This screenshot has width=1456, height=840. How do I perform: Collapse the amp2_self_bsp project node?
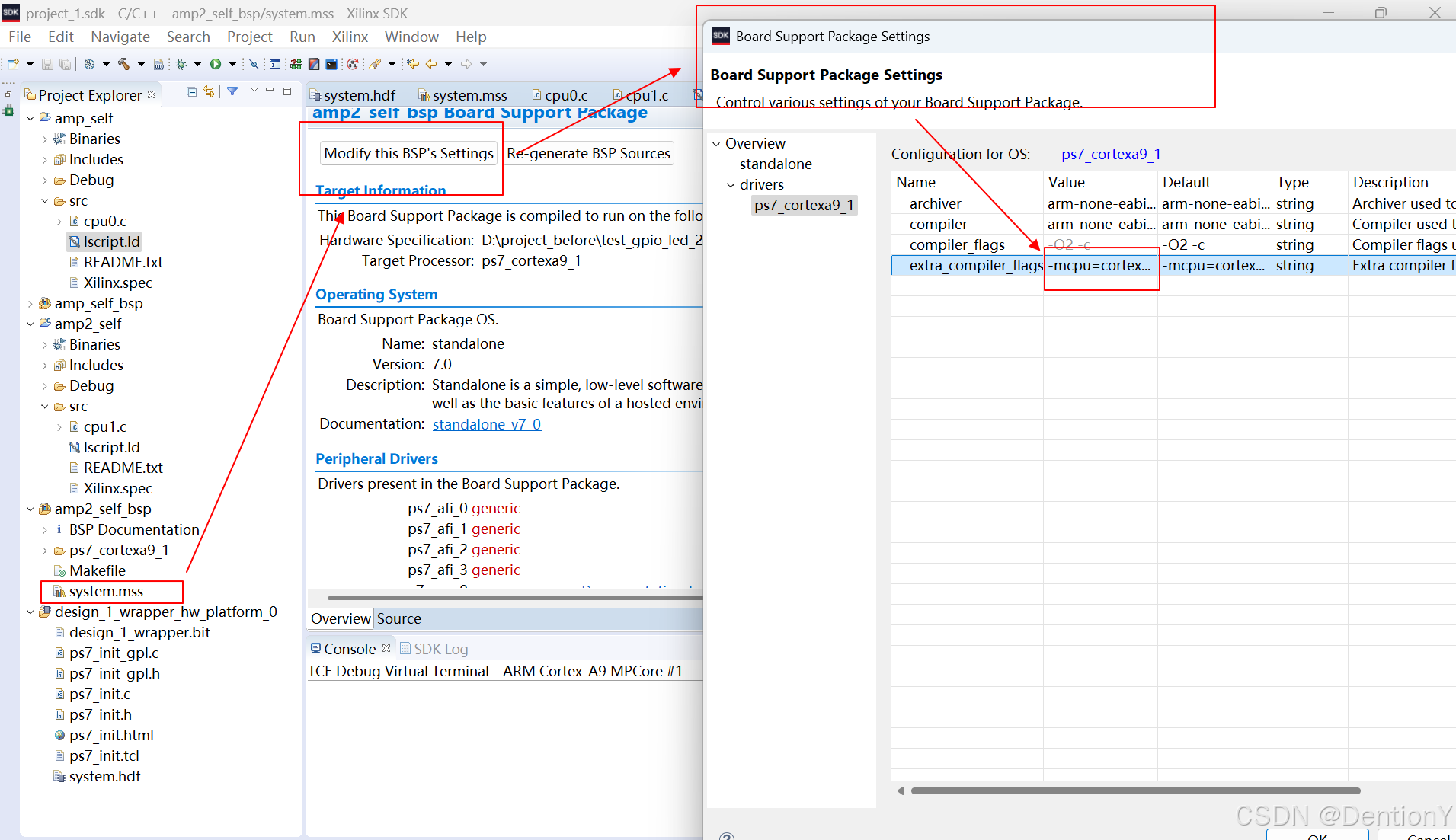coord(30,509)
